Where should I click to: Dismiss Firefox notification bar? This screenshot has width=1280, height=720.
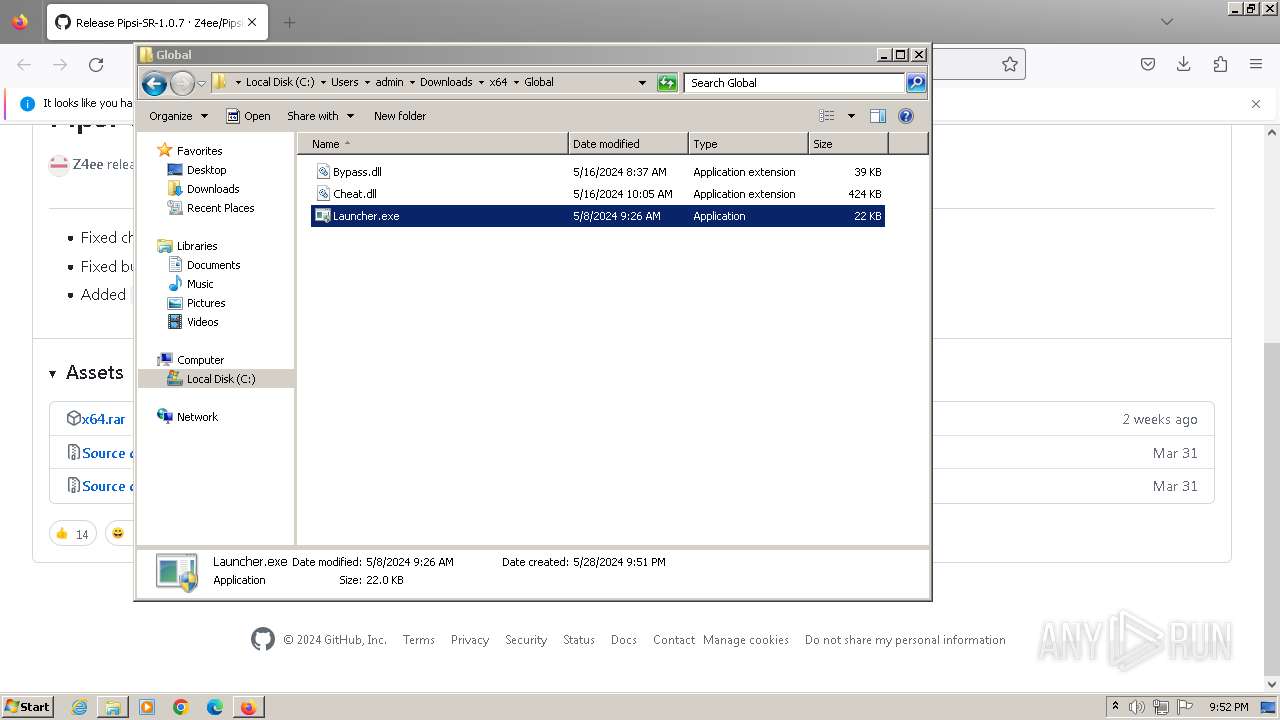tap(1256, 104)
